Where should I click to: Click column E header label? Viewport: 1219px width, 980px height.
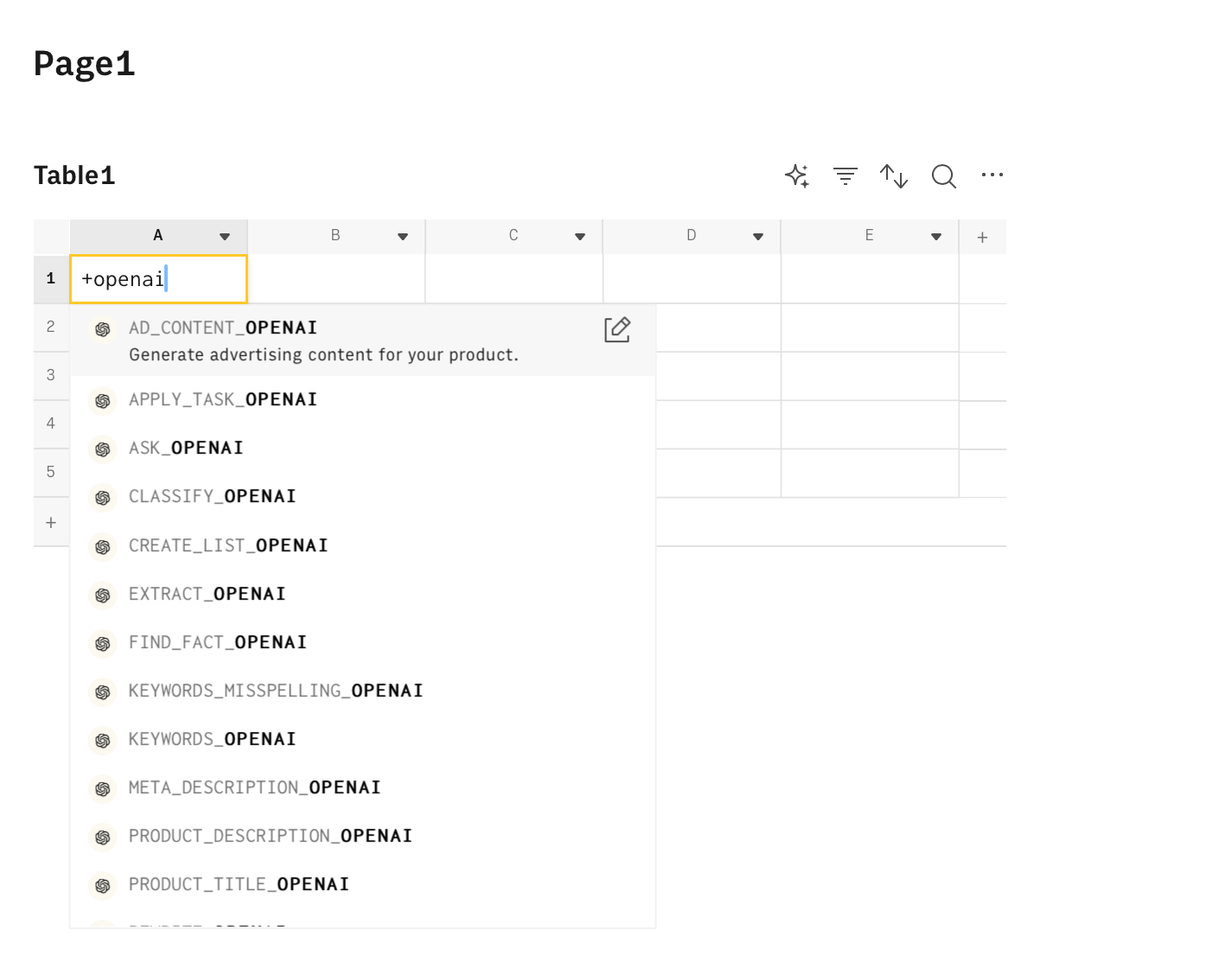tap(869, 236)
